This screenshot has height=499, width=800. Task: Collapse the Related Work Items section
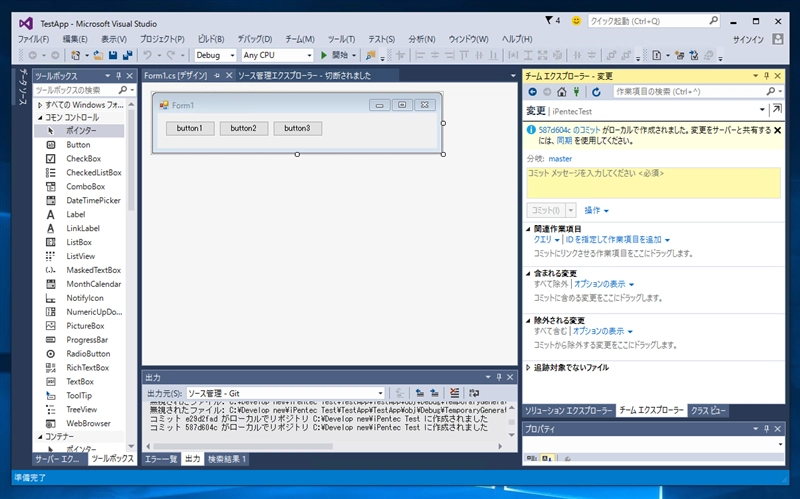tap(529, 229)
